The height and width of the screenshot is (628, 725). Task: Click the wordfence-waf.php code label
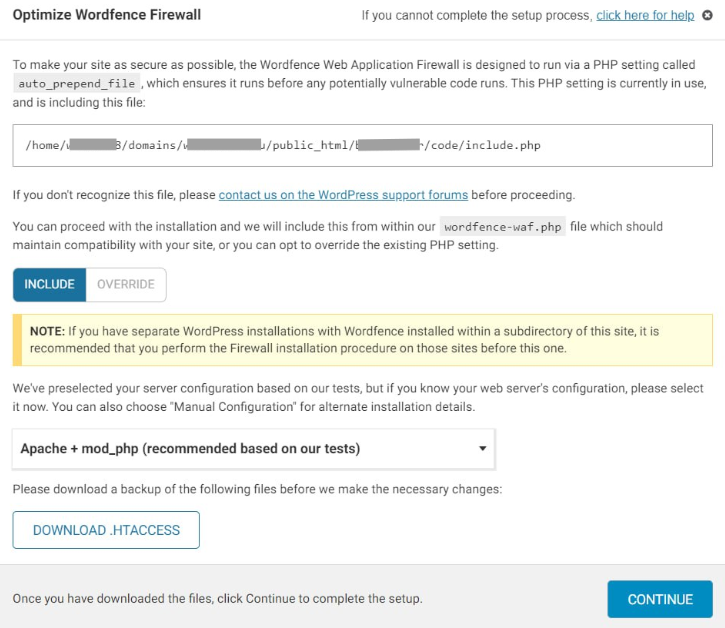point(503,227)
